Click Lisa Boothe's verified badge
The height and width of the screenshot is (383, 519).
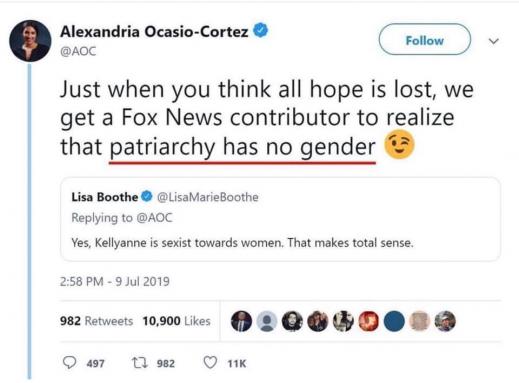point(147,196)
